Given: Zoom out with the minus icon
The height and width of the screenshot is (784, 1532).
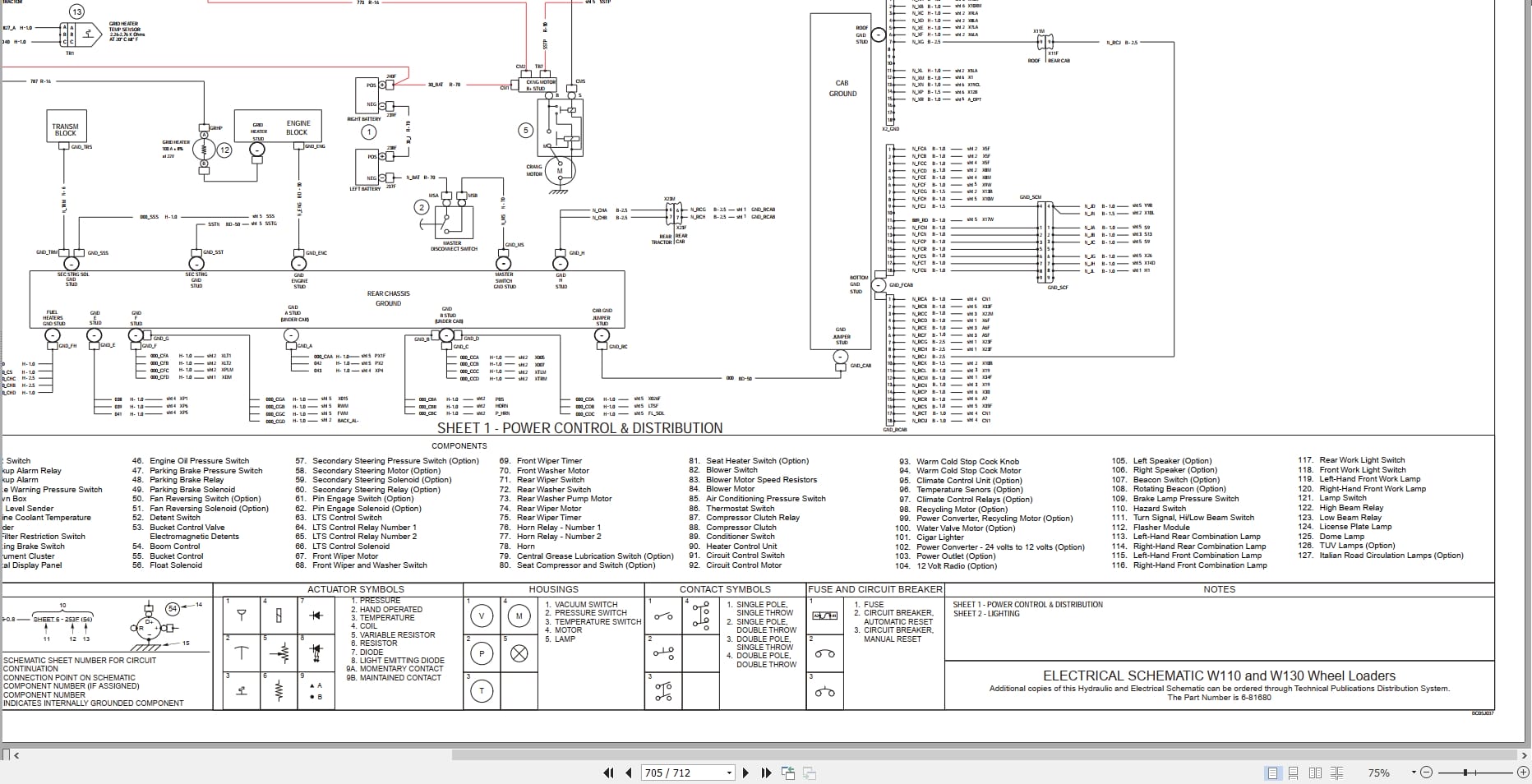Looking at the screenshot, I should [1426, 772].
